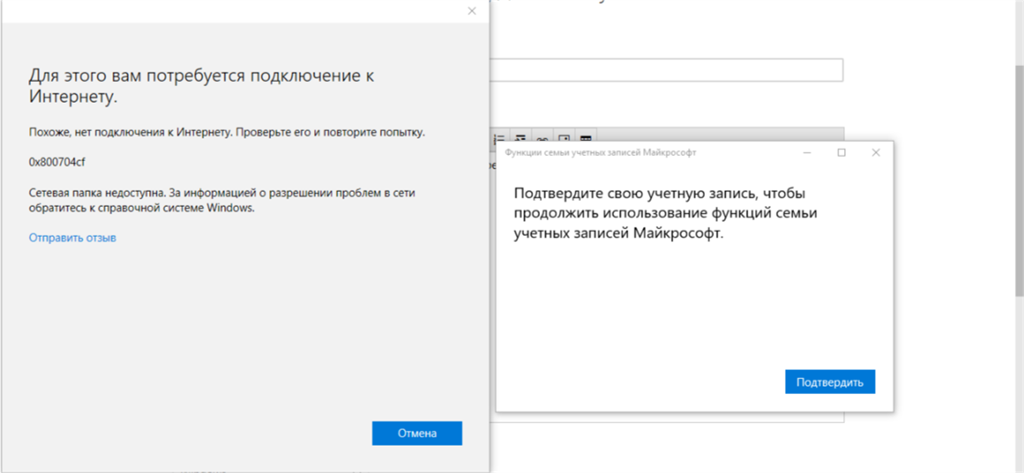Click the 'Похоже, нет подключения к Интернету' text
The width and height of the screenshot is (1024, 473).
click(227, 132)
